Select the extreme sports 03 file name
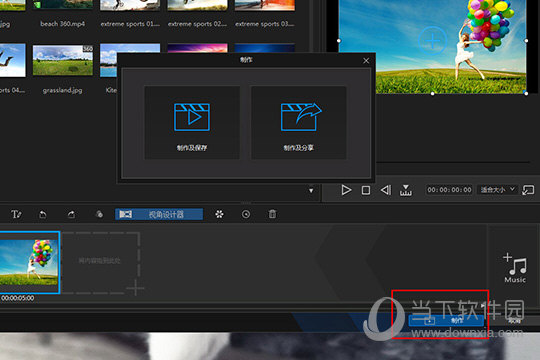This screenshot has height=360, width=540. [x=264, y=24]
